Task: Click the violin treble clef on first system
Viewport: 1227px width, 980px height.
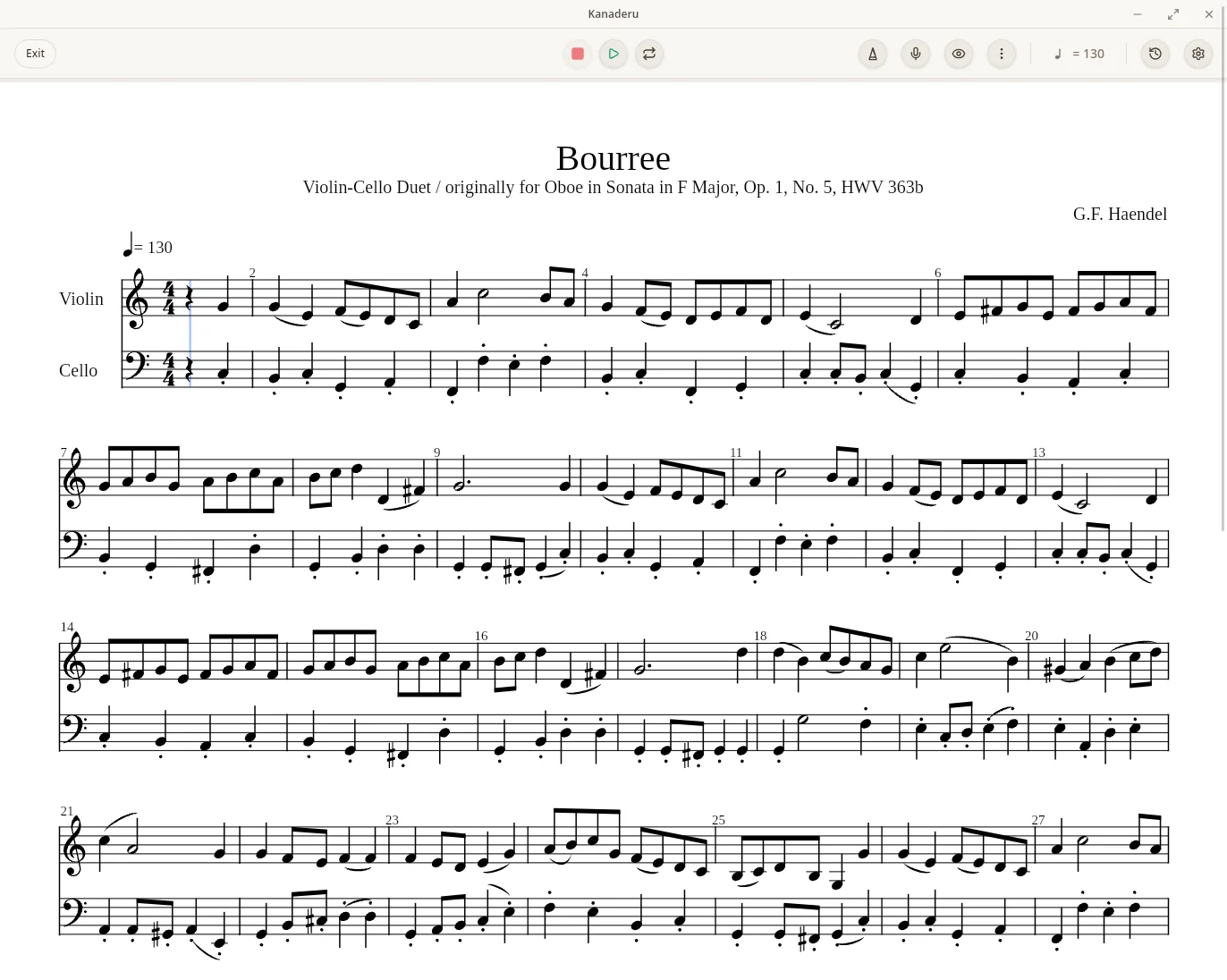Action: [138, 299]
